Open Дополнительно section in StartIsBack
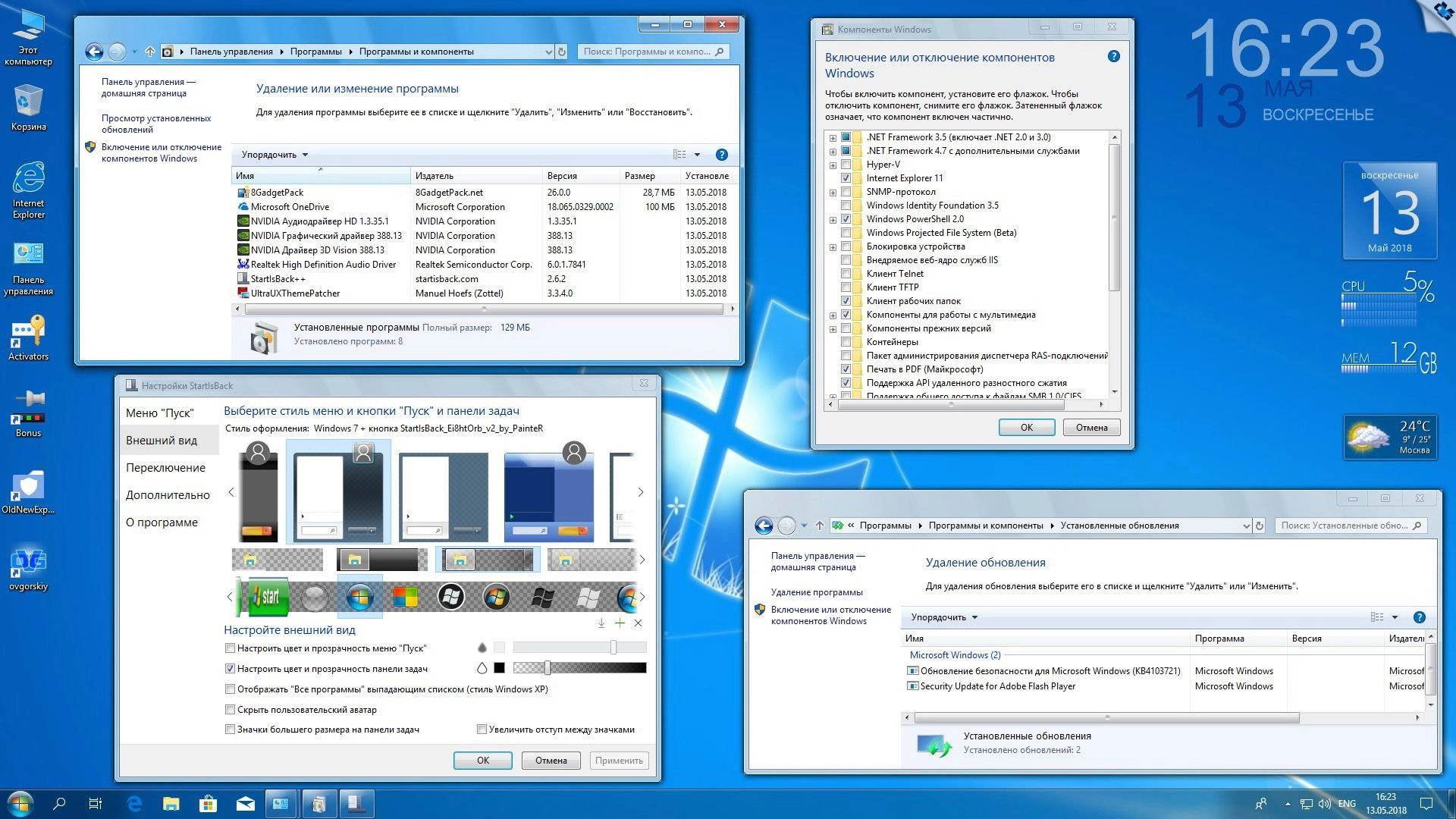The width and height of the screenshot is (1456, 819). [168, 495]
